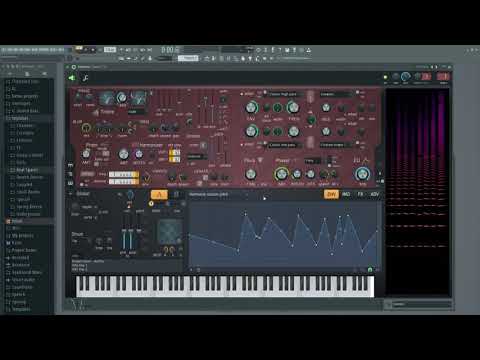The width and height of the screenshot is (480, 360).
Task: Open the Classic resonance type dropdown of filter 1
Action: pyautogui.click(x=336, y=94)
